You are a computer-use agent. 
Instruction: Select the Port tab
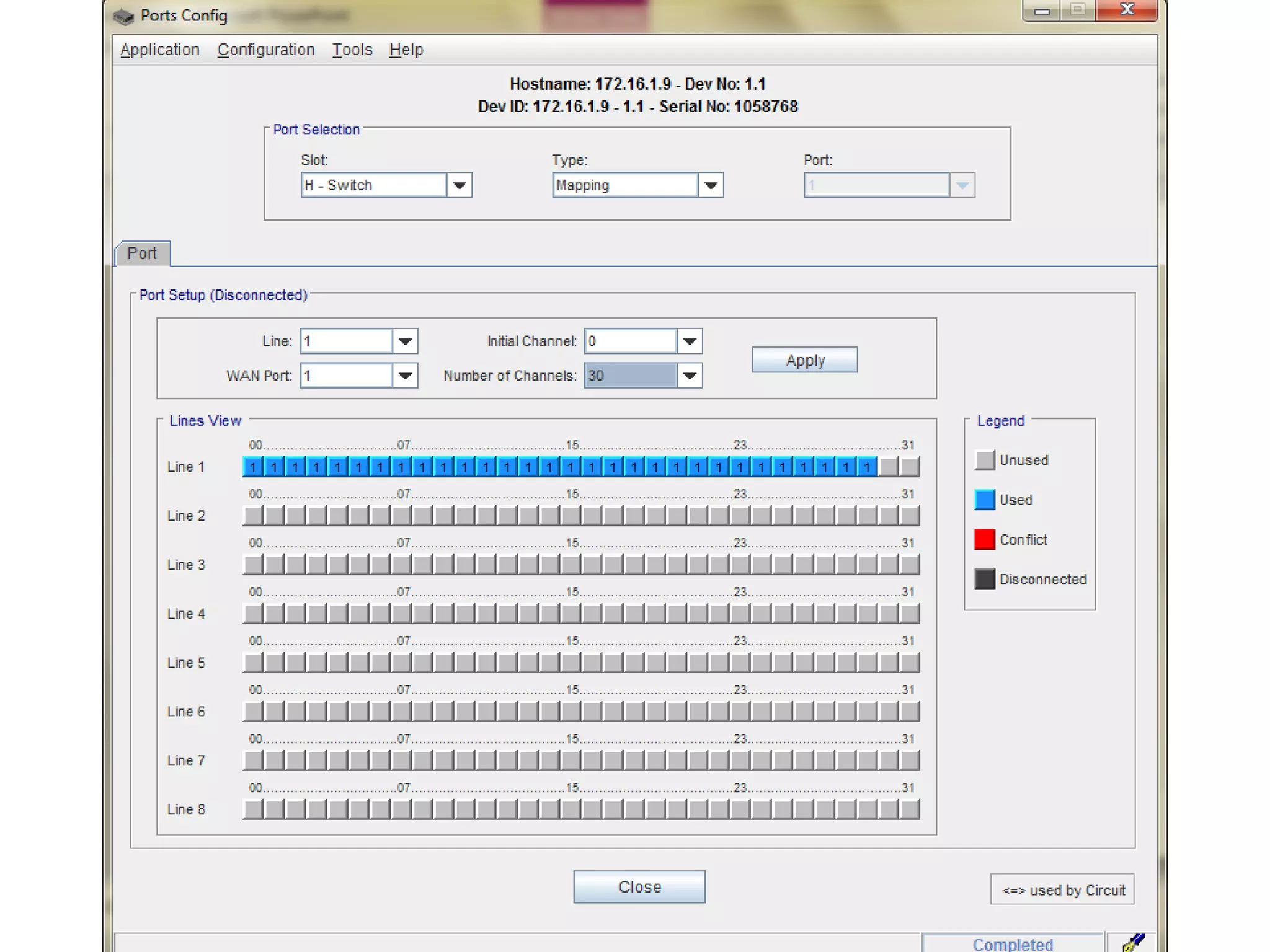tap(142, 253)
